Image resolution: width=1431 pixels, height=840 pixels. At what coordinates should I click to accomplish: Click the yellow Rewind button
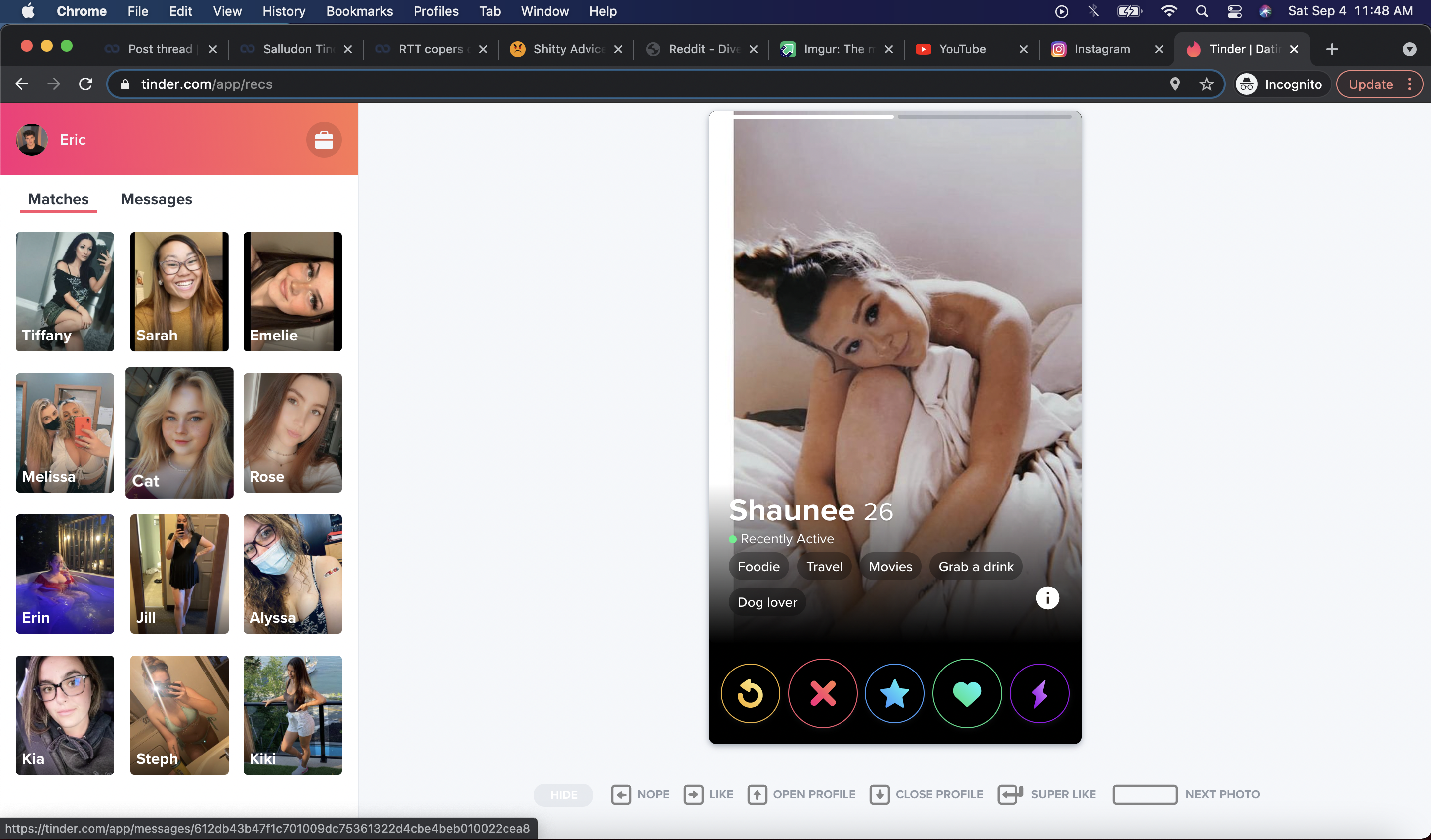coord(750,693)
